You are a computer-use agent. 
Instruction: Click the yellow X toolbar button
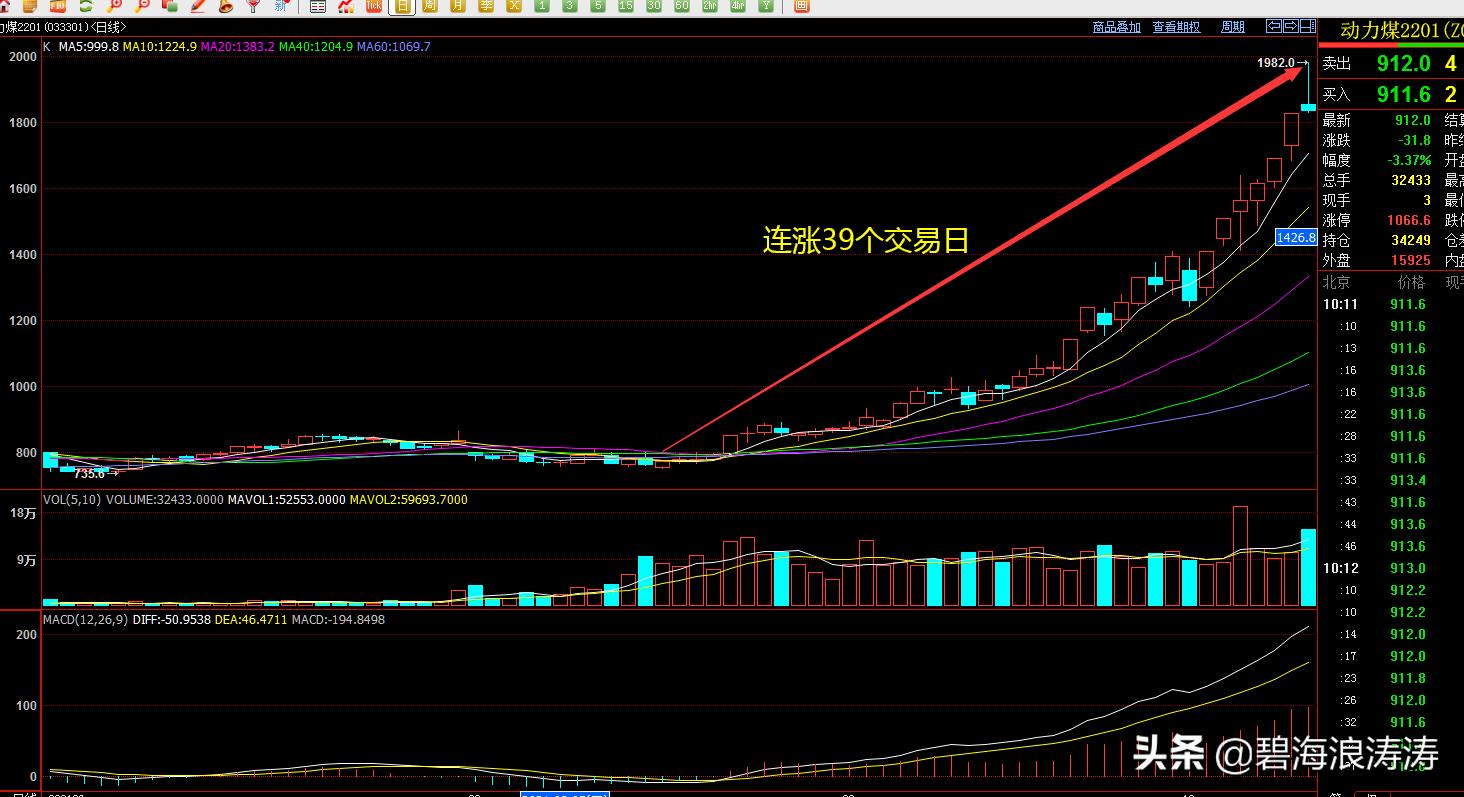coord(514,6)
